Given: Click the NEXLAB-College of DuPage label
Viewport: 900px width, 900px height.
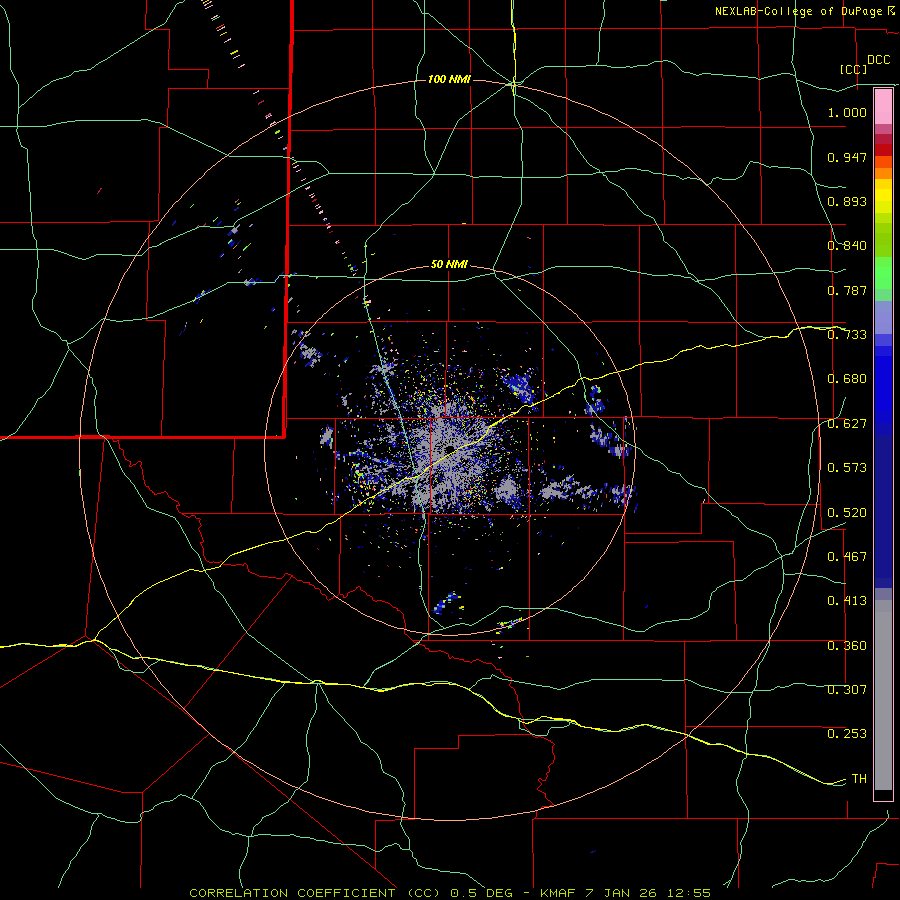Looking at the screenshot, I should 798,11.
